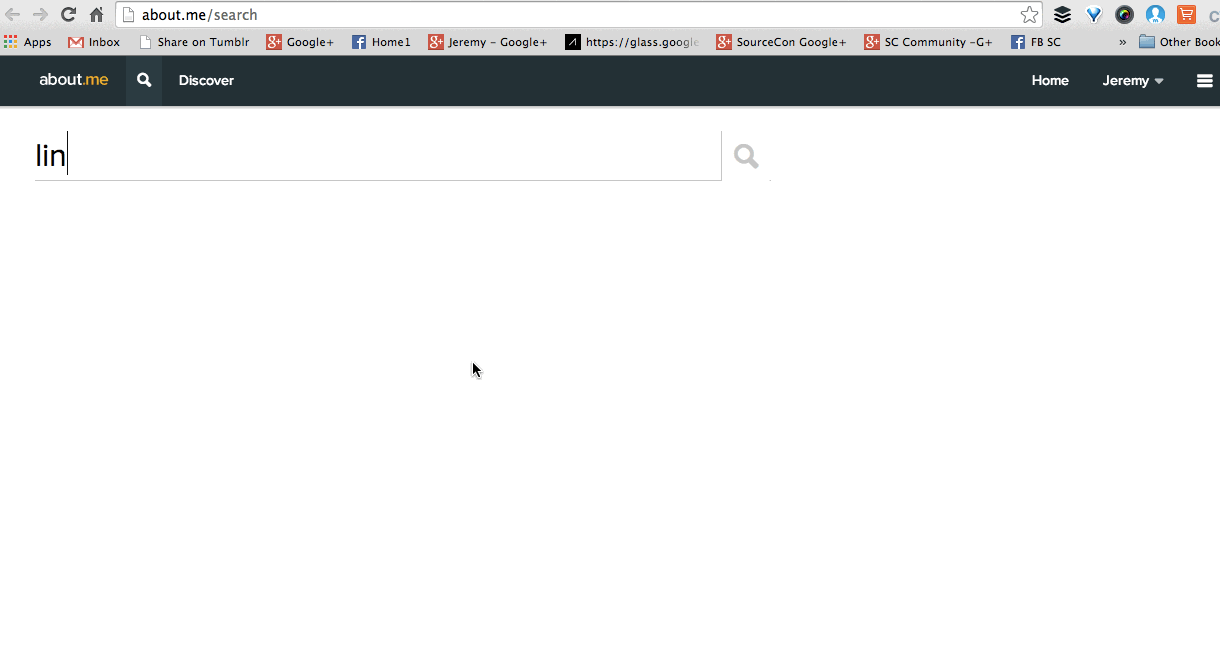Click the blue Y extension icon
The image size is (1220, 655).
click(1094, 14)
